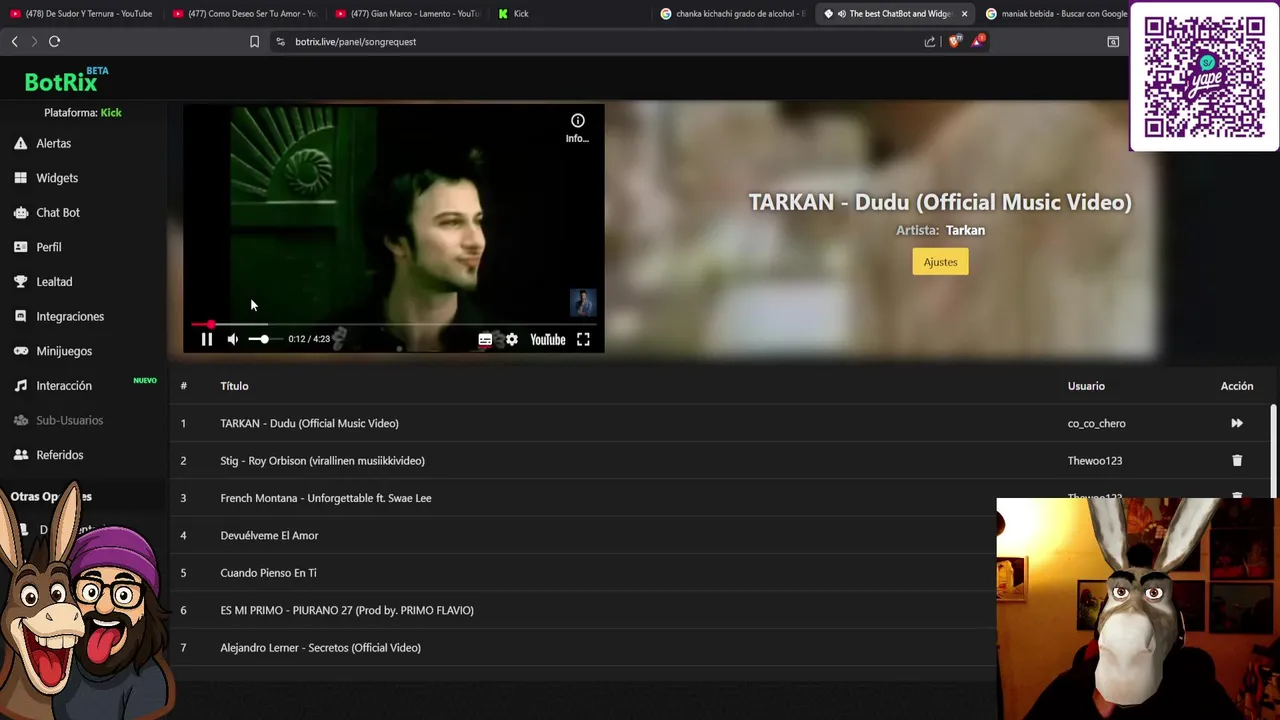Open Widgets in the sidebar
1280x720 pixels.
[57, 178]
